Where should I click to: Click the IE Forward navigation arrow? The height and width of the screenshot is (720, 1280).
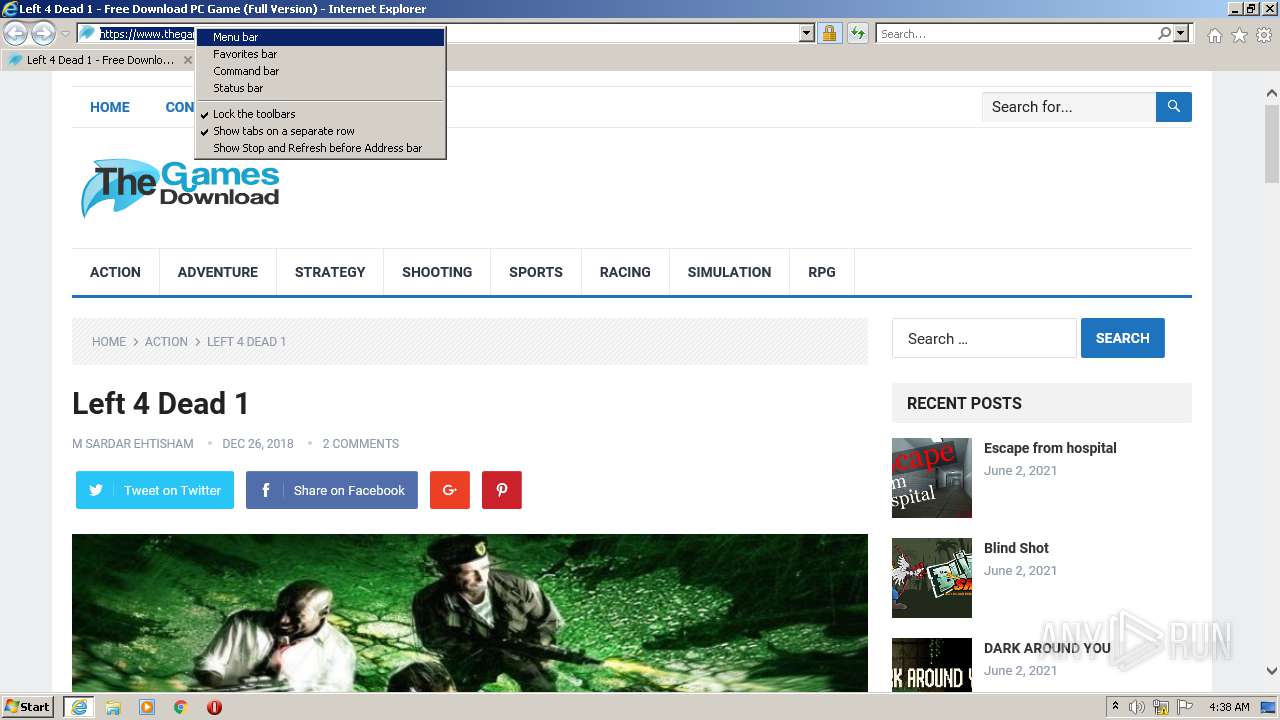pyautogui.click(x=43, y=33)
